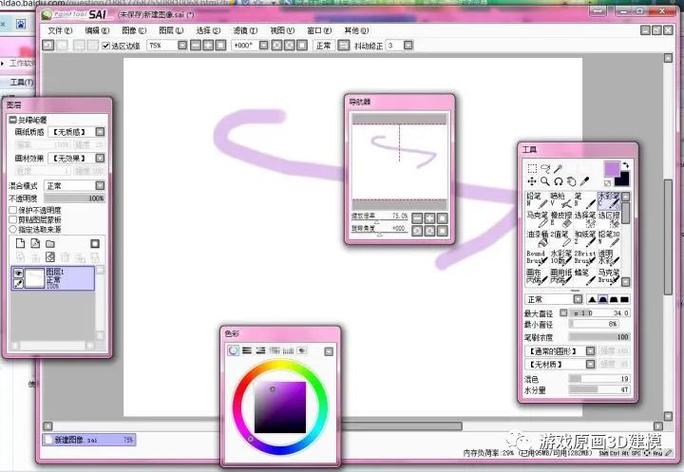Toggle the small checkbox beside 最大直径
This screenshot has width=684, height=472.
564,313
